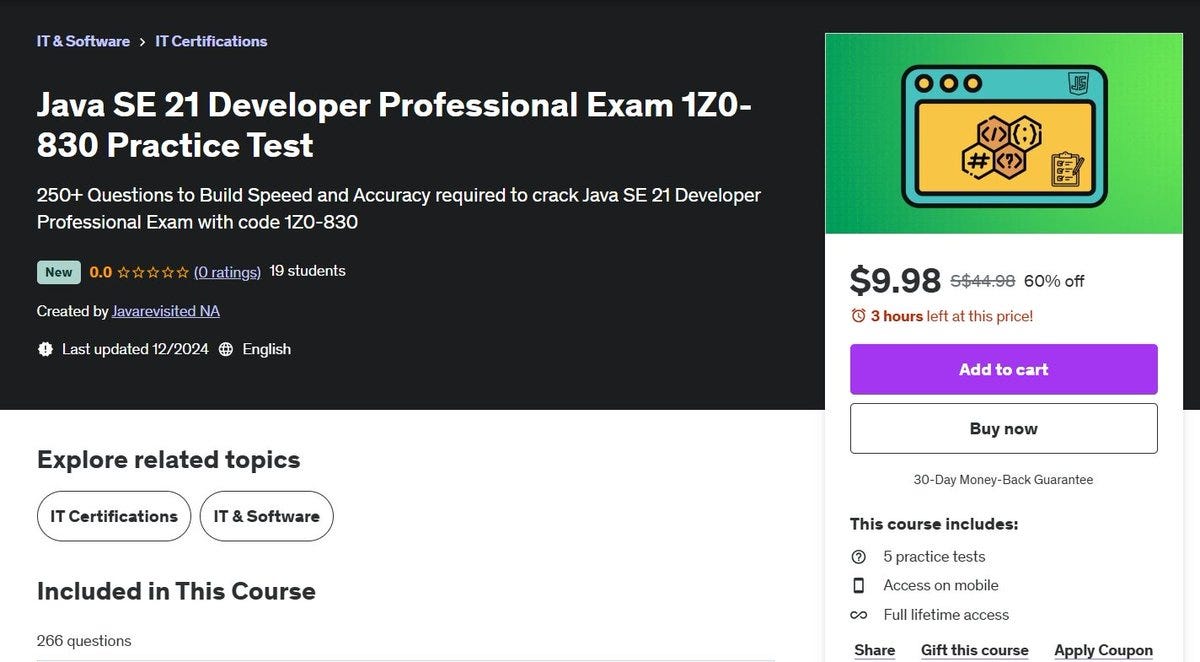Open the IT & Software breadcrumb
The image size is (1200, 662).
click(x=83, y=41)
